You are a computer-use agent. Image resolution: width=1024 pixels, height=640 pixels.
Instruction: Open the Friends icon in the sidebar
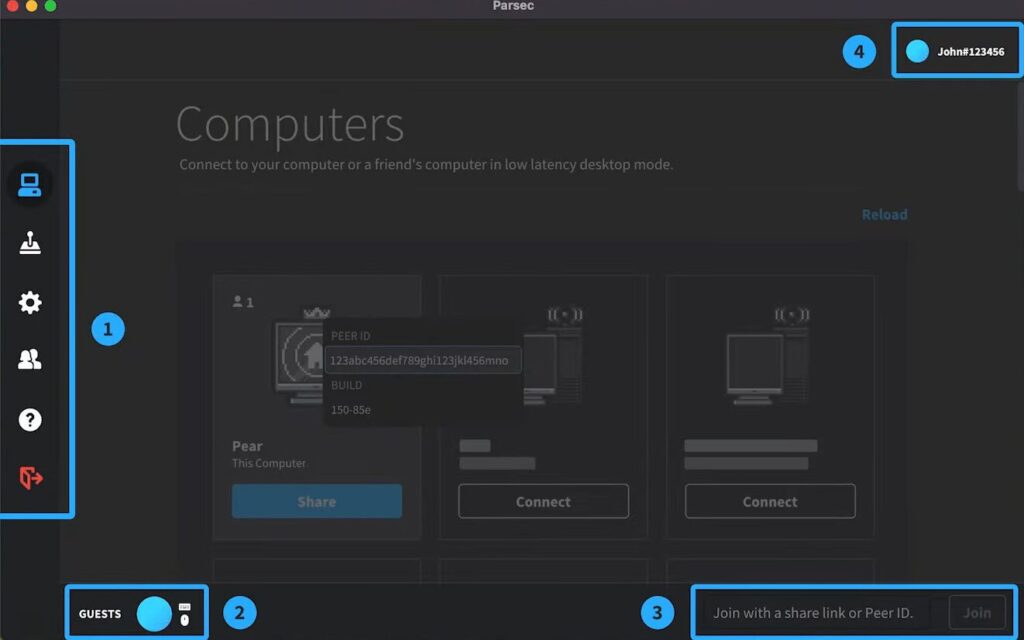[30, 361]
